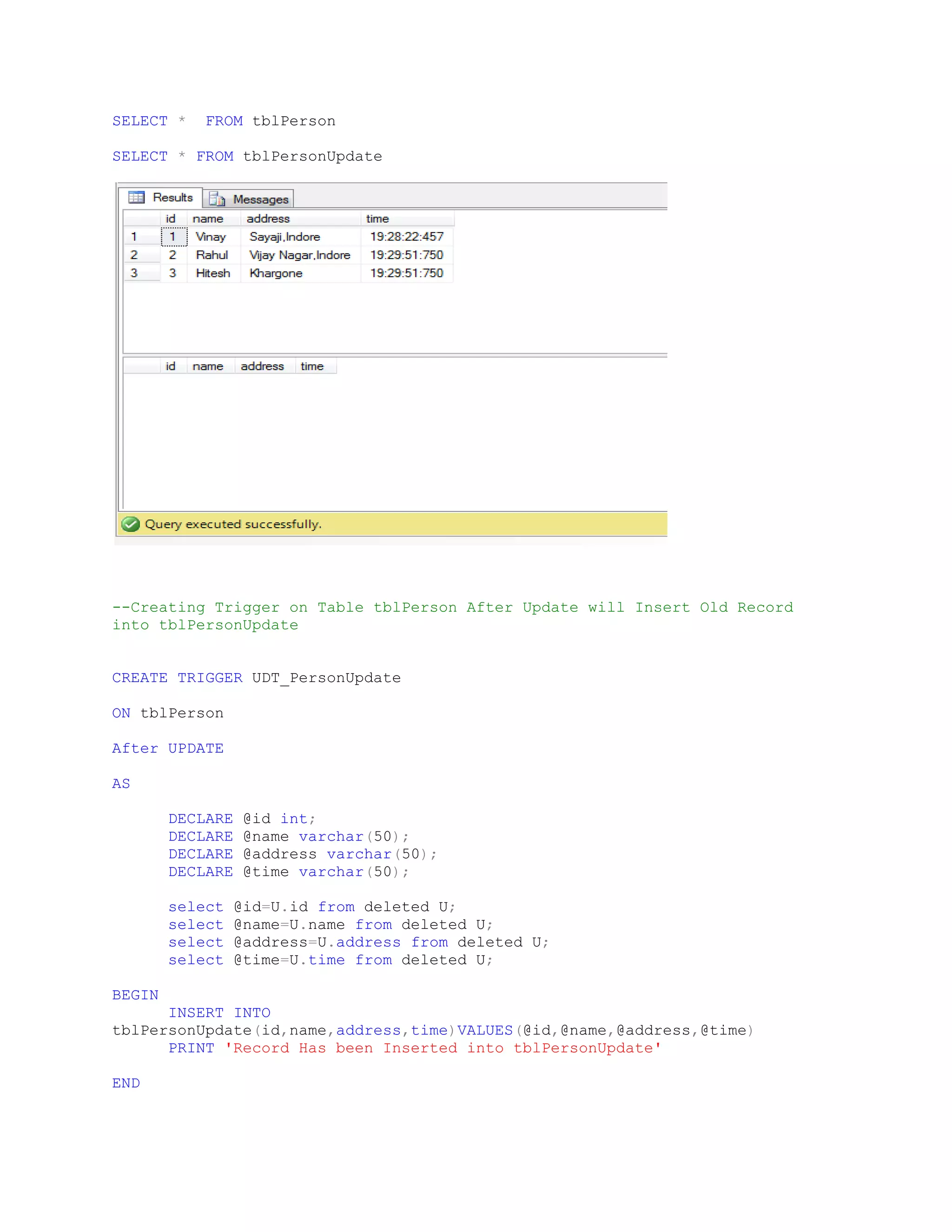Click the time cell '19:28:22:457'
This screenshot has height=1232, width=952.
click(x=407, y=237)
